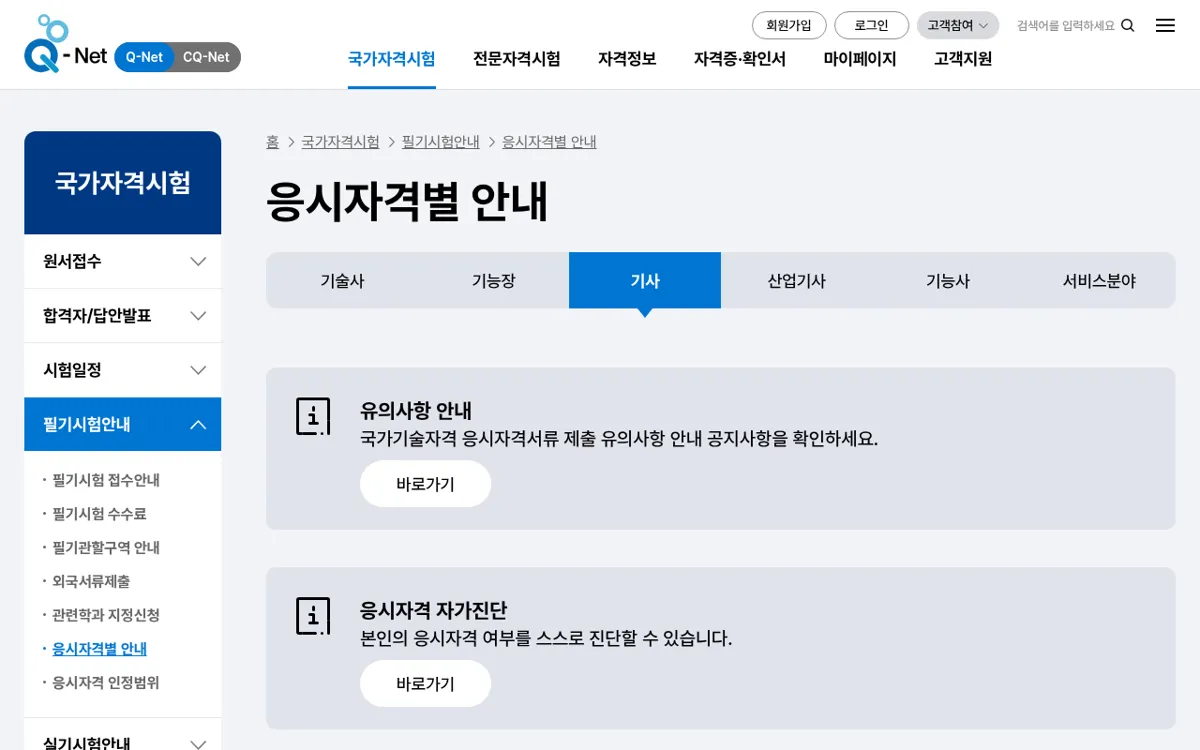Viewport: 1200px width, 750px height.
Task: Open 응시자격 인정범위 in the sidebar
Action: point(106,683)
